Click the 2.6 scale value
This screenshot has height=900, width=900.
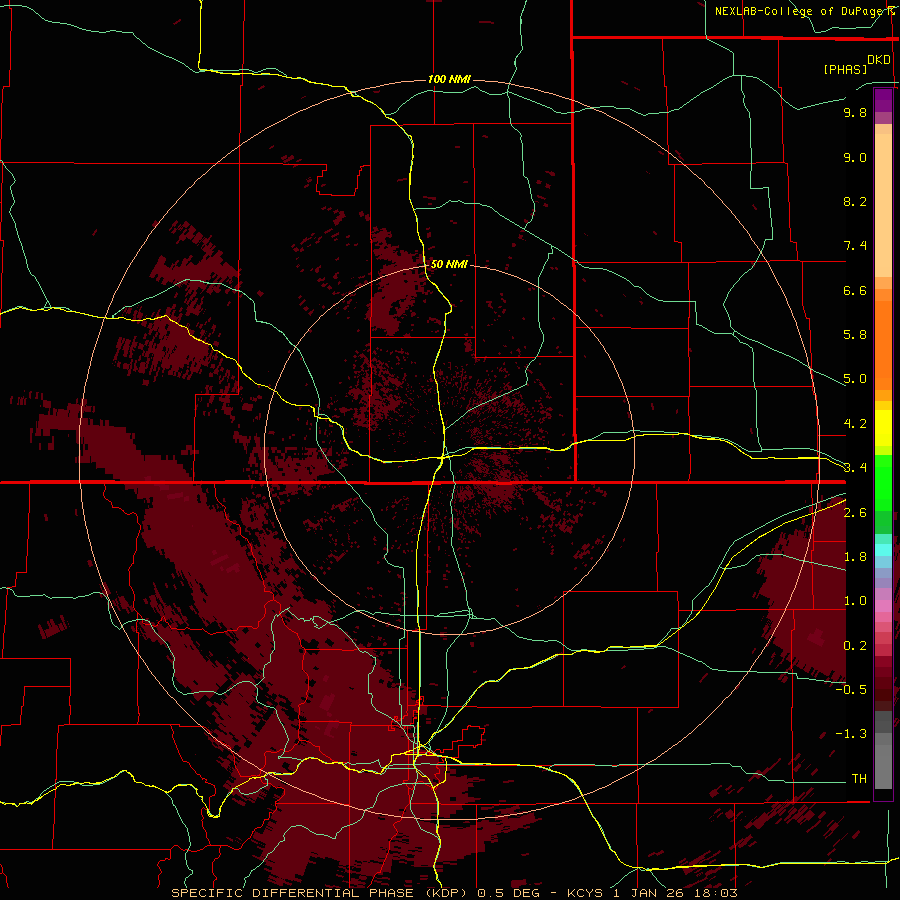[x=855, y=513]
